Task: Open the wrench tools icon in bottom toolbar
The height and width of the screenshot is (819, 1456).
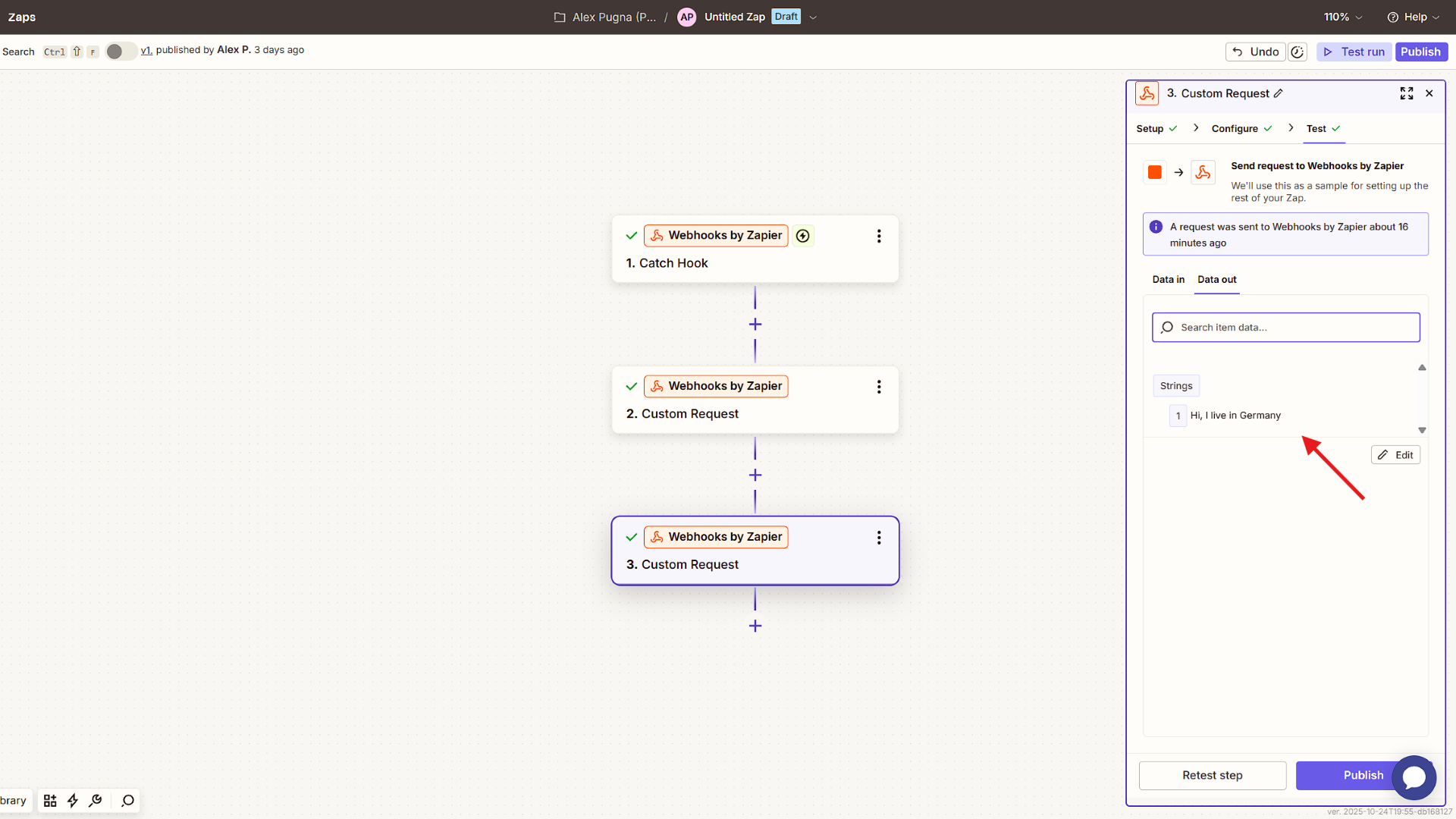Action: coord(96,800)
